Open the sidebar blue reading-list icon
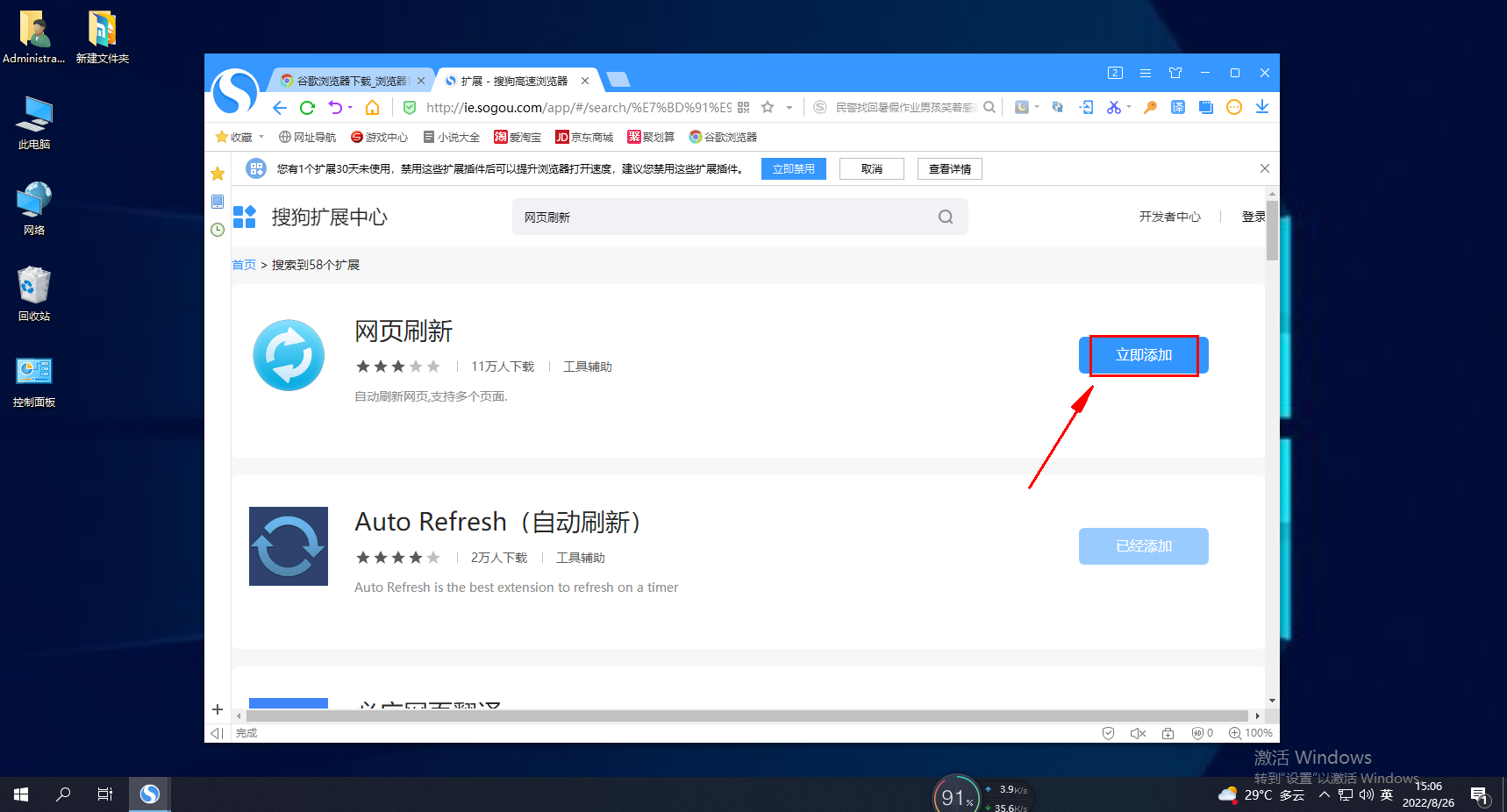The image size is (1507, 812). coord(218,202)
